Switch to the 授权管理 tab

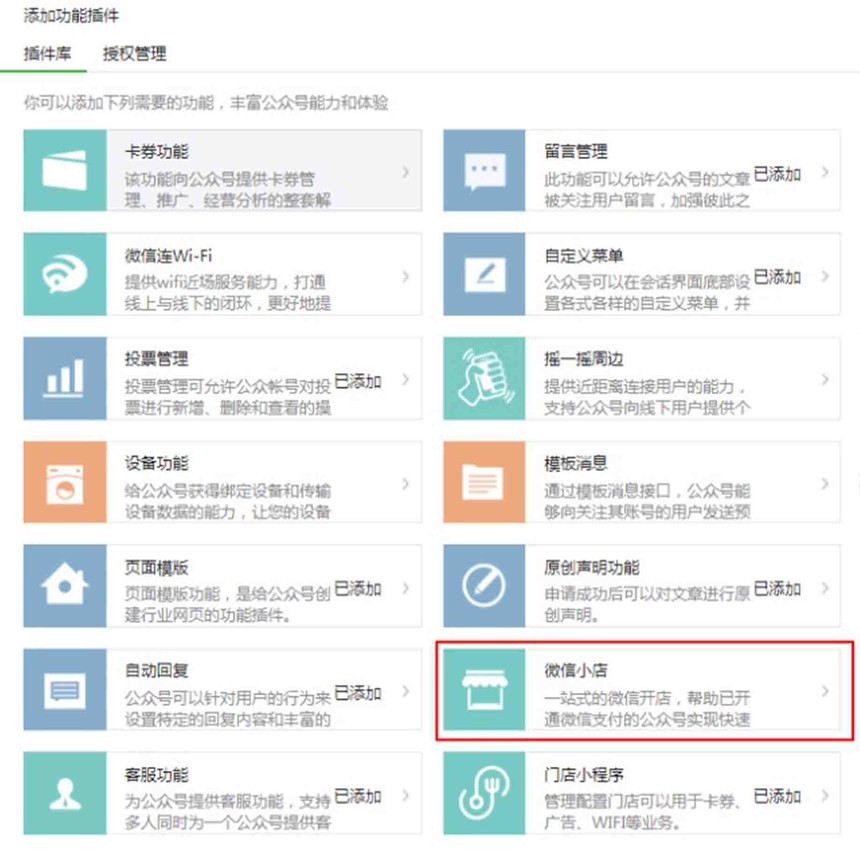coord(134,54)
